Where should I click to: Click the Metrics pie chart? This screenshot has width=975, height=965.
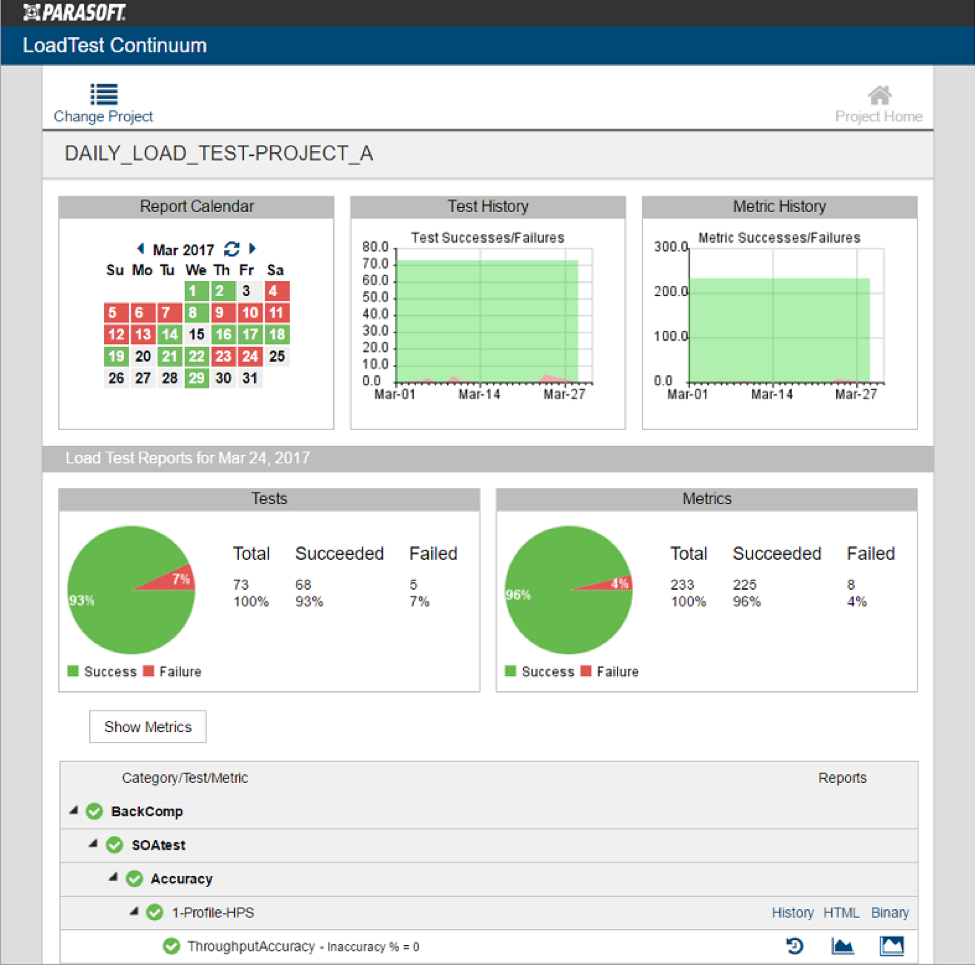(569, 590)
